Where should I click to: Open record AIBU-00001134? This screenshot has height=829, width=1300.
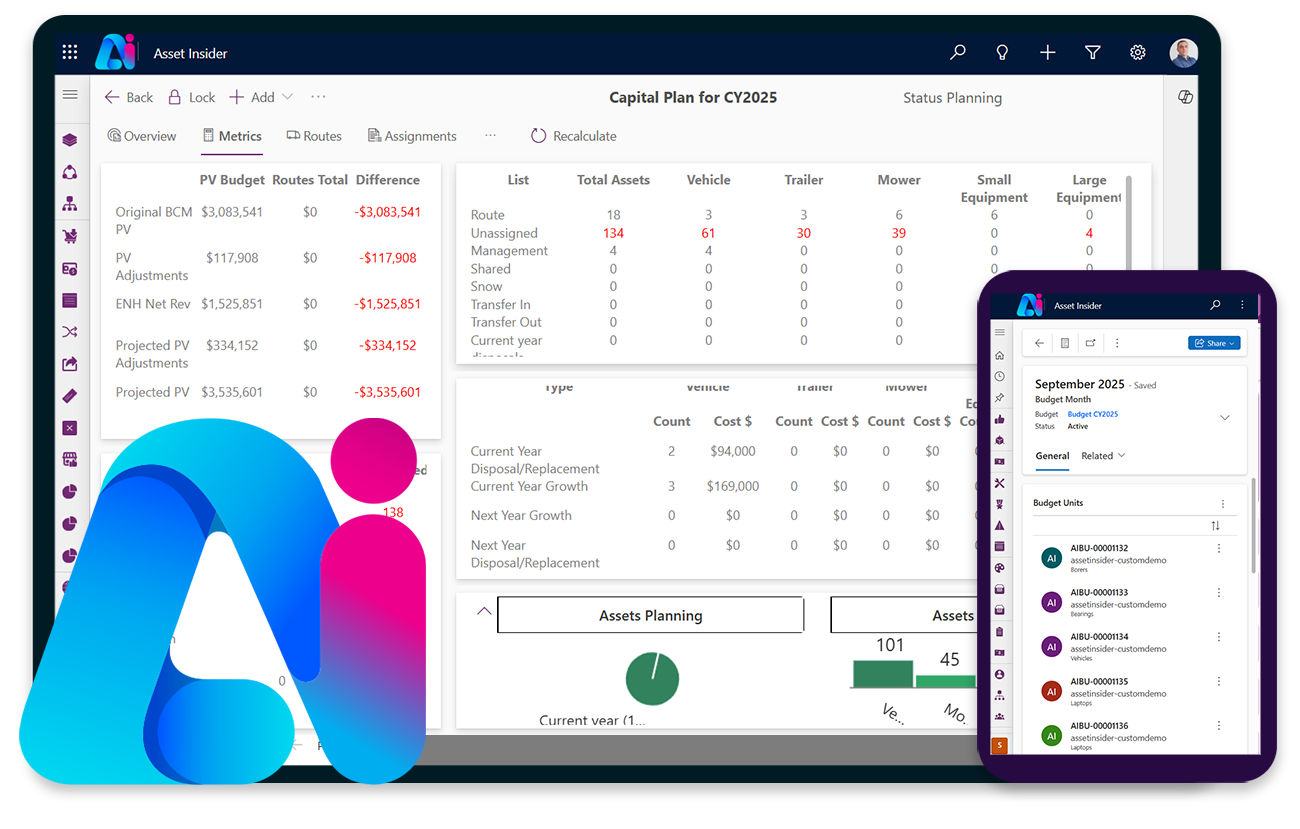(1130, 646)
